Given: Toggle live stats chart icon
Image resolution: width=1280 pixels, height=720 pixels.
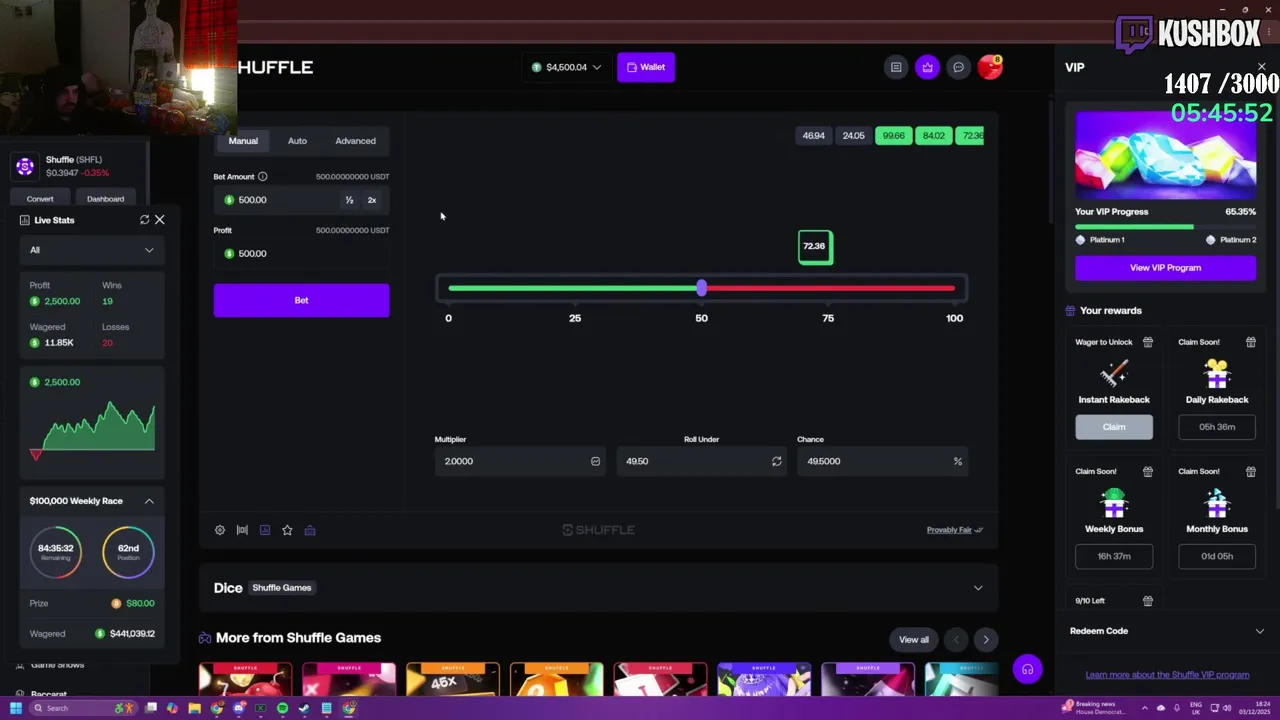Looking at the screenshot, I should [265, 530].
